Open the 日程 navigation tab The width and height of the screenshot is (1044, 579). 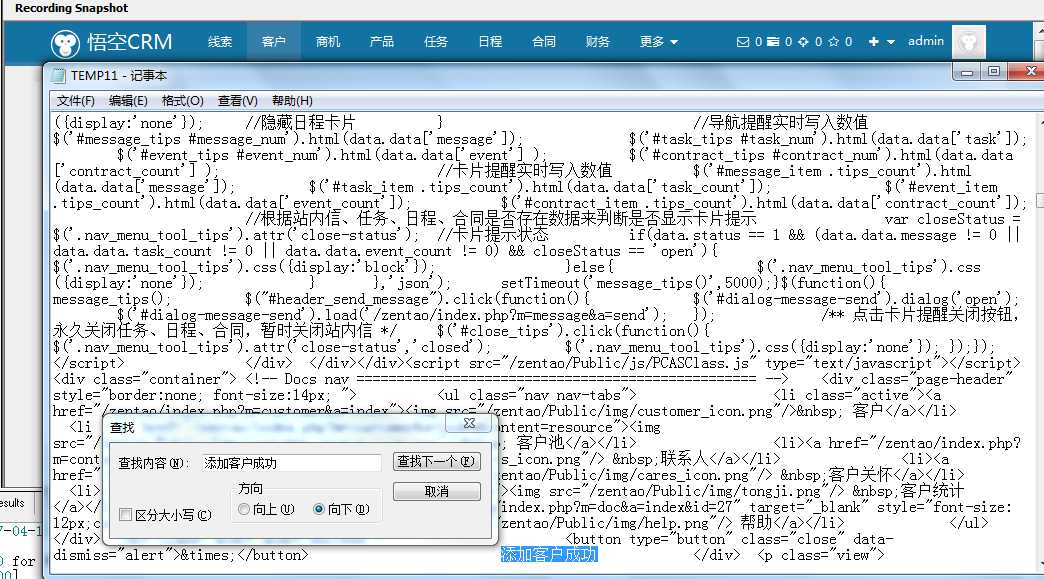(x=490, y=42)
